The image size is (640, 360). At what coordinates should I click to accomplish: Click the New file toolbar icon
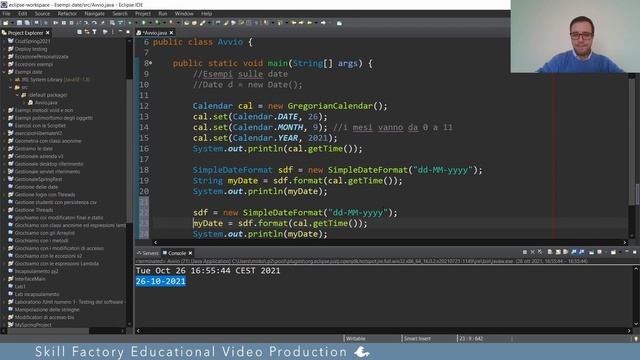pyautogui.click(x=5, y=23)
